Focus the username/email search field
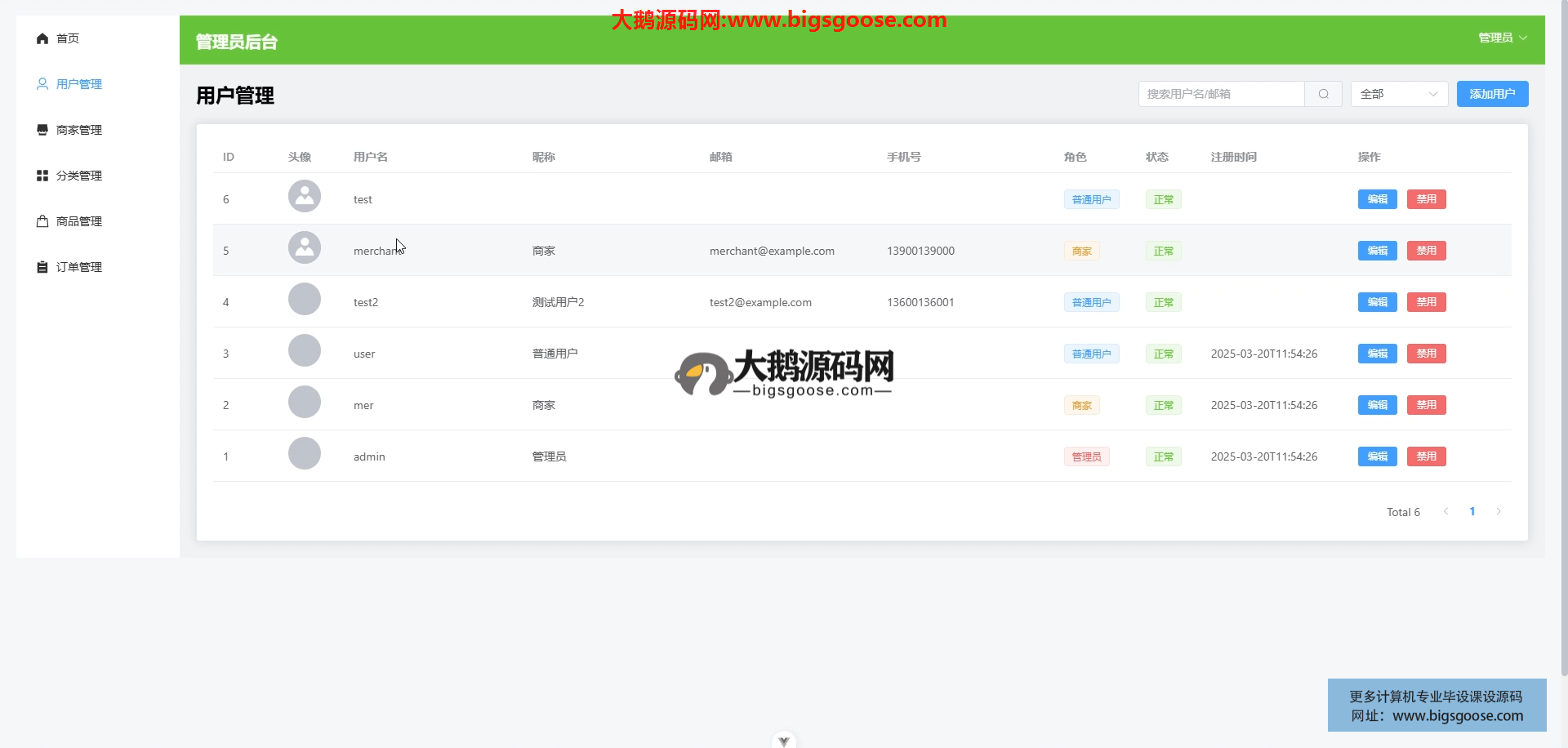The width and height of the screenshot is (1568, 748). pyautogui.click(x=1221, y=94)
